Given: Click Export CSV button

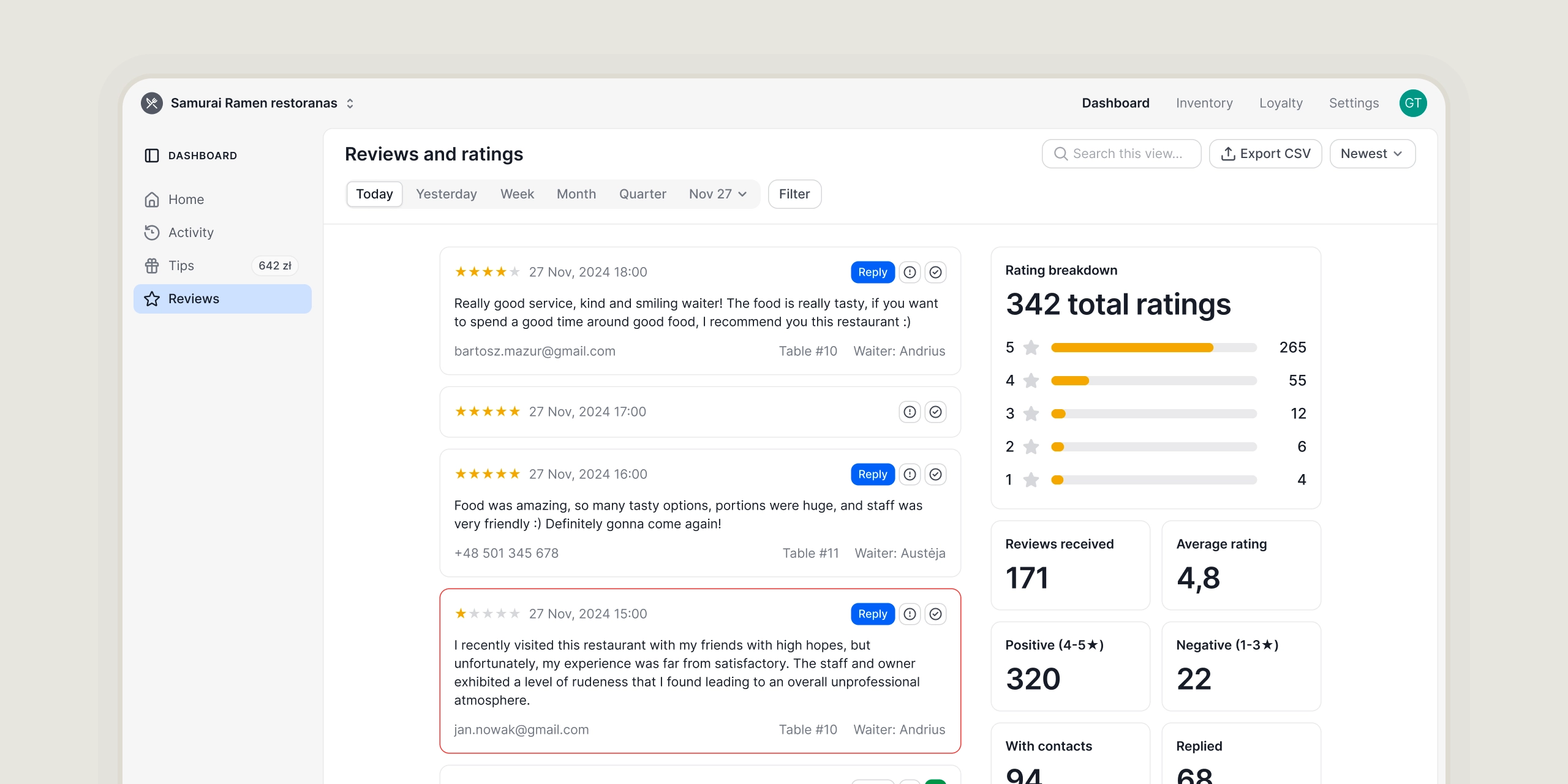Looking at the screenshot, I should pyautogui.click(x=1265, y=154).
